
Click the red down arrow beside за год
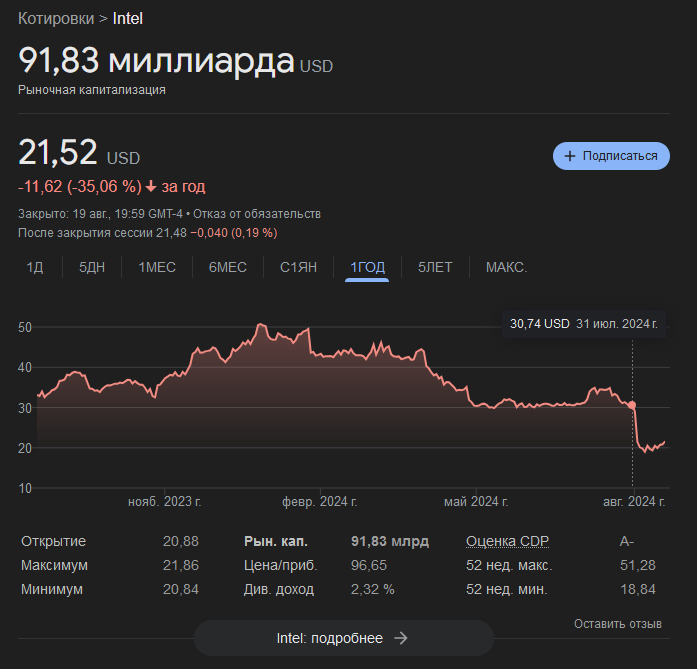click(151, 187)
